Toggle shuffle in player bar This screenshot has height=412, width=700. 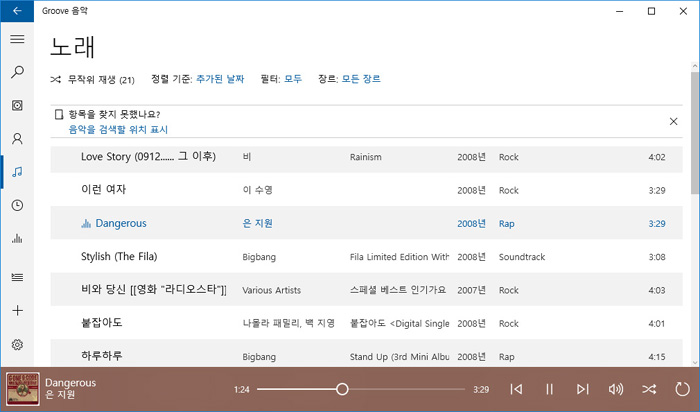pos(649,389)
